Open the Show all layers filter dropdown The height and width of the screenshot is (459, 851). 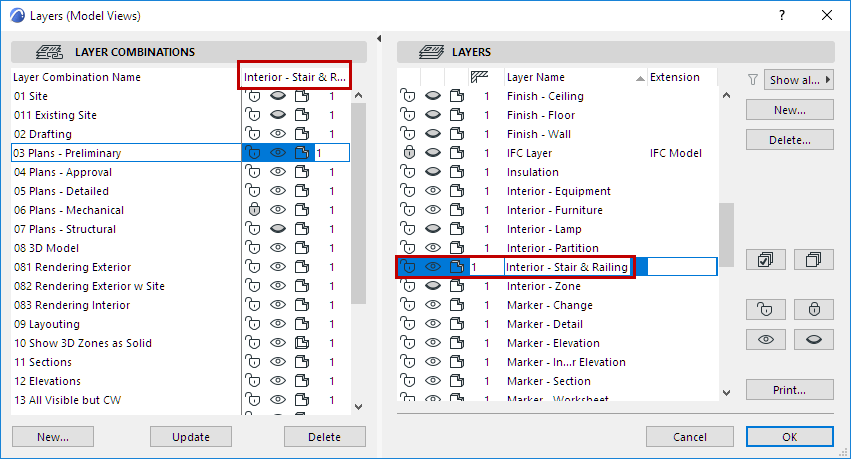(799, 80)
